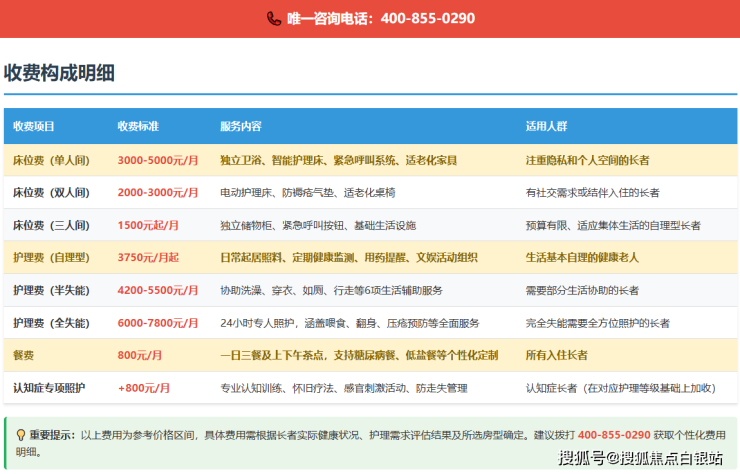
Task: Tap the 400-855-0290 number in top banner
Action: pyautogui.click(x=429, y=18)
